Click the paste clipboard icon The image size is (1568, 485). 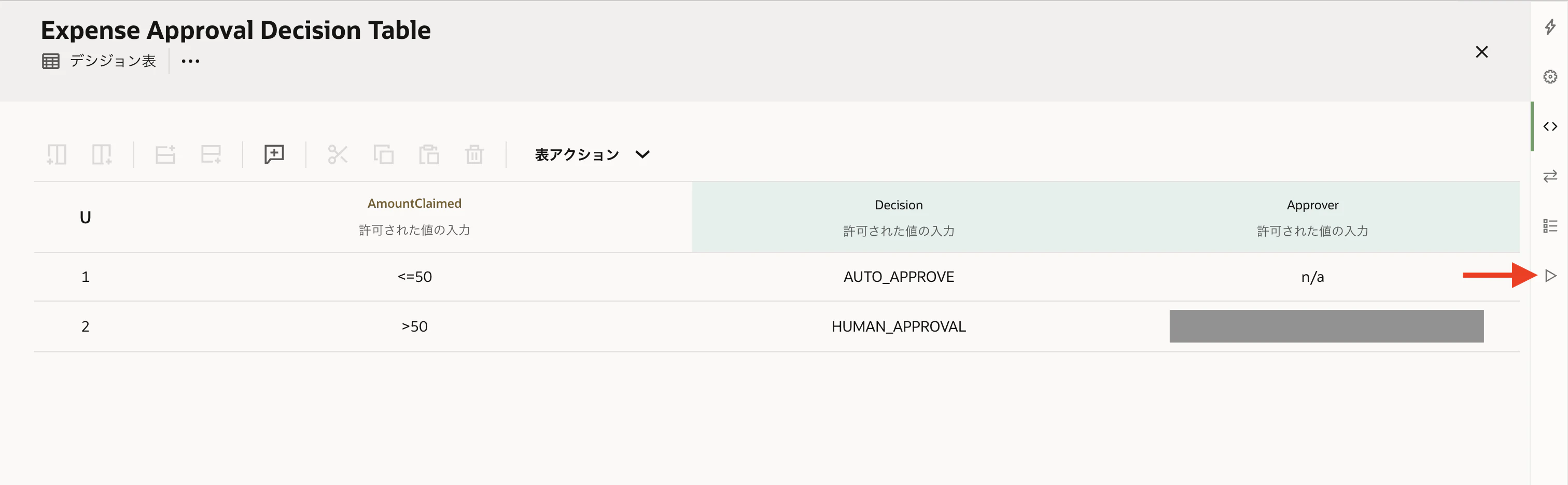[x=429, y=154]
